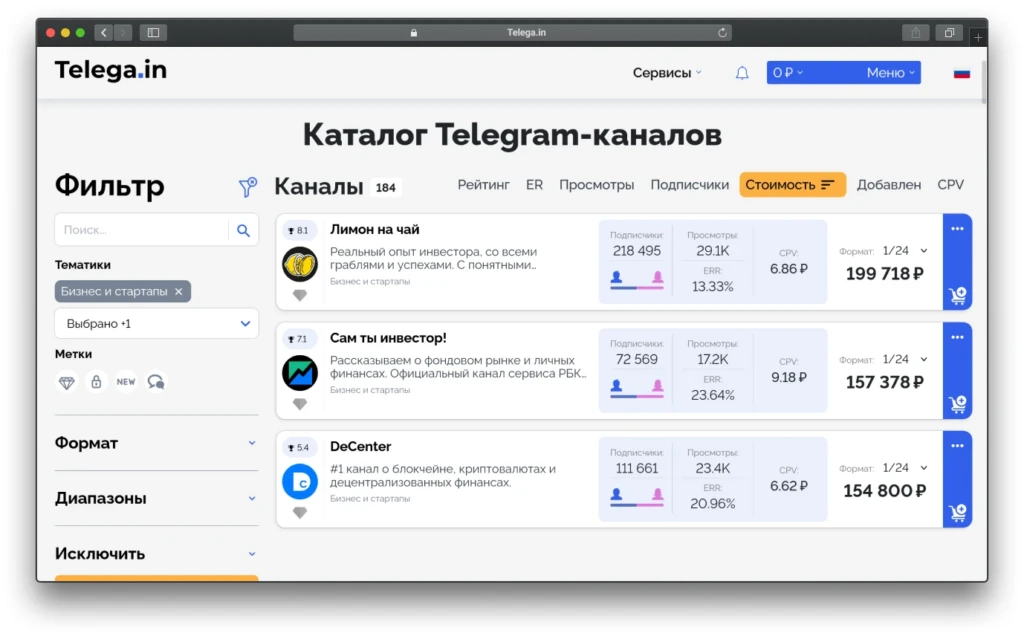Viewport: 1024px width, 636px height.
Task: Show Safari tab overview
Action: tap(949, 32)
